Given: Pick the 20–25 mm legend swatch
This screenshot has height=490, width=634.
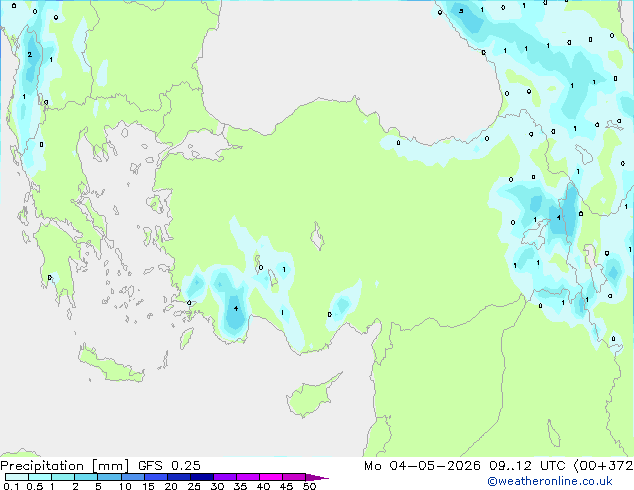Looking at the screenshot, I should point(179,477).
